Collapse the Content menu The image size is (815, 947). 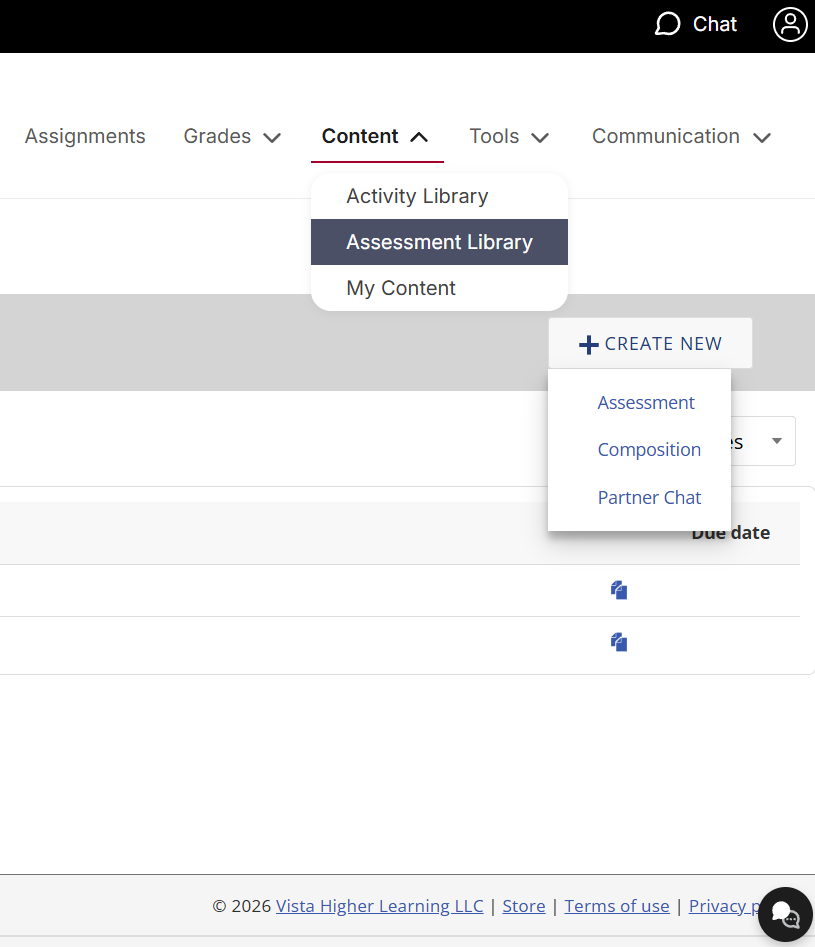pos(375,136)
